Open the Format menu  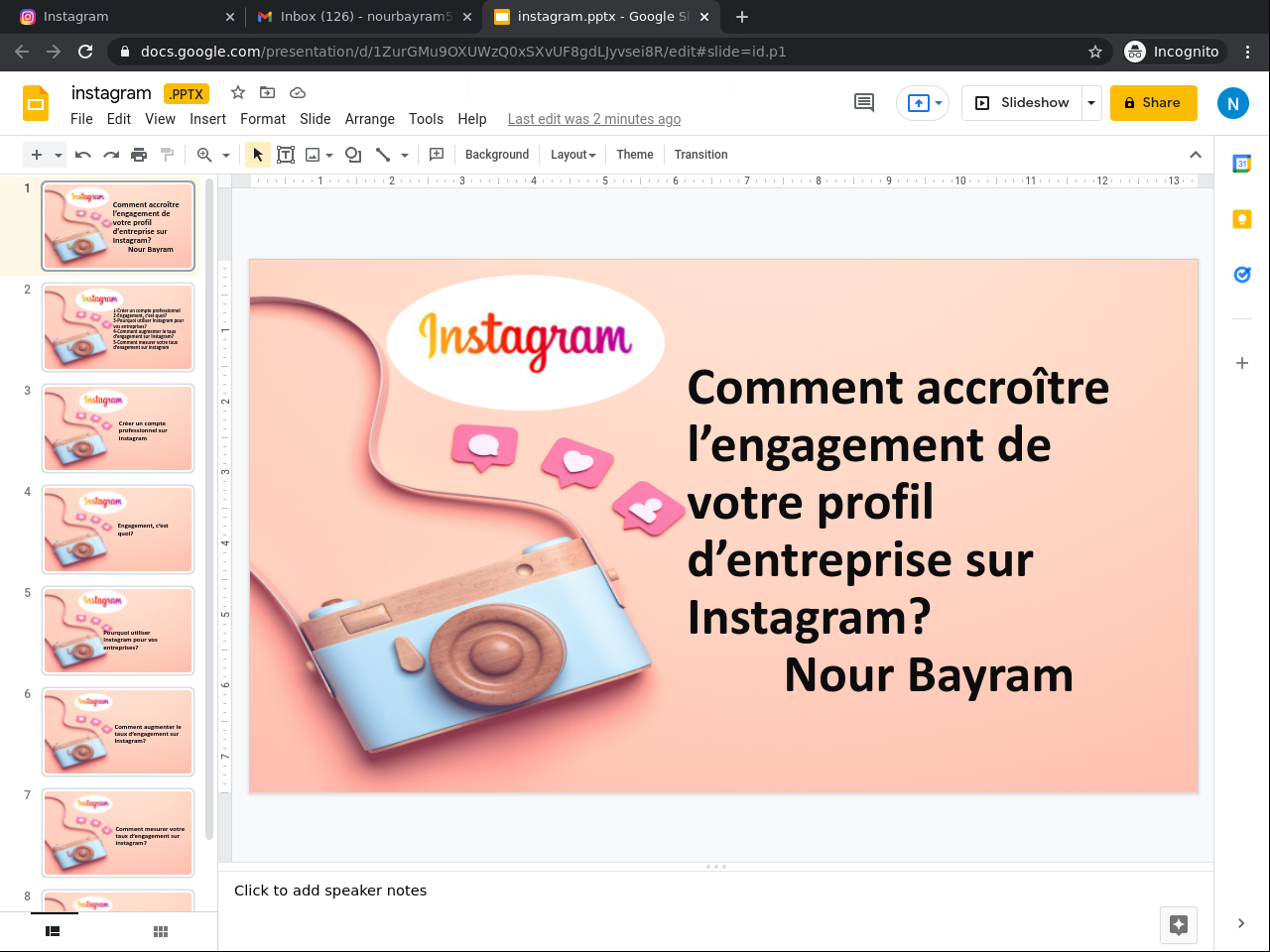coord(263,119)
